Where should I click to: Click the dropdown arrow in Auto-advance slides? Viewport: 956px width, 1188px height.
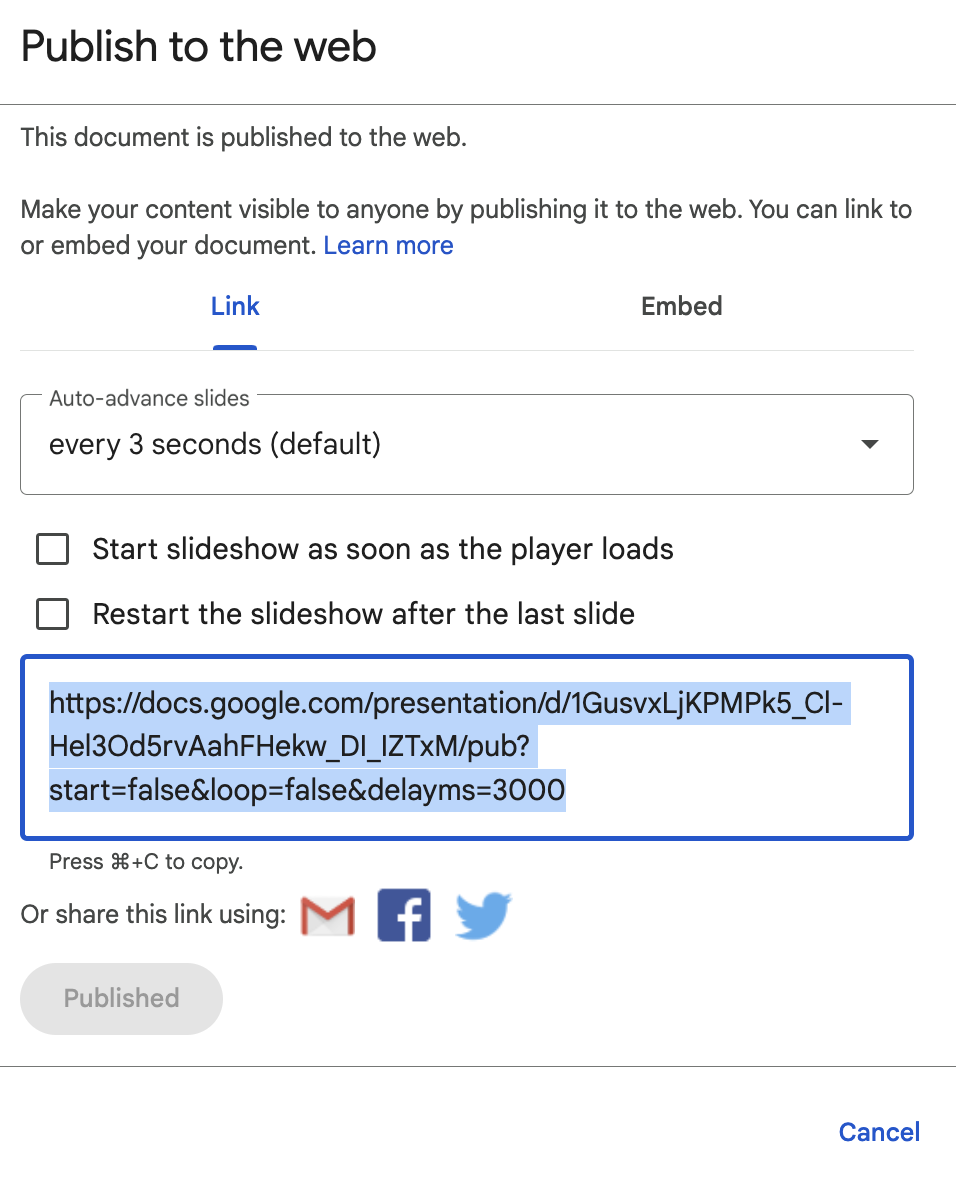click(870, 444)
